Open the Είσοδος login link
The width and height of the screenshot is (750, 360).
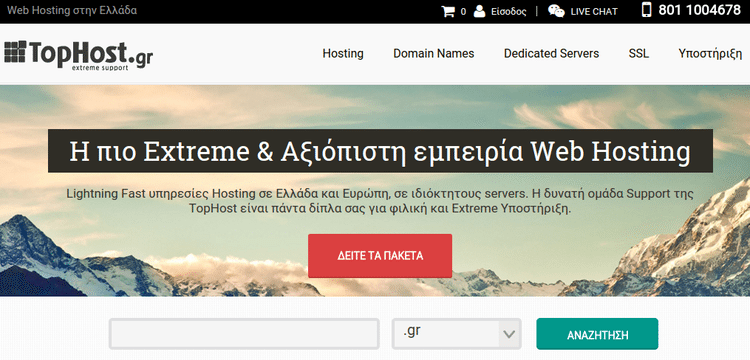(x=508, y=11)
